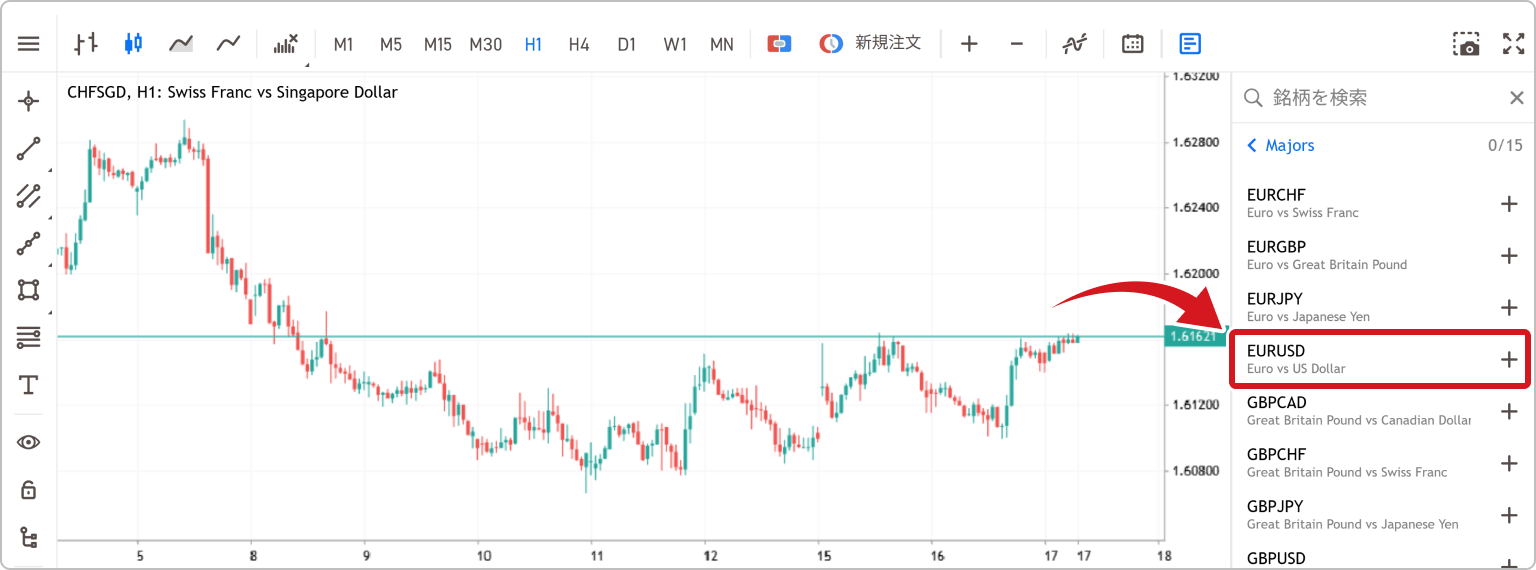The width and height of the screenshot is (1536, 570).
Task: Select the GBPJPY symbol row
Action: pyautogui.click(x=1383, y=515)
